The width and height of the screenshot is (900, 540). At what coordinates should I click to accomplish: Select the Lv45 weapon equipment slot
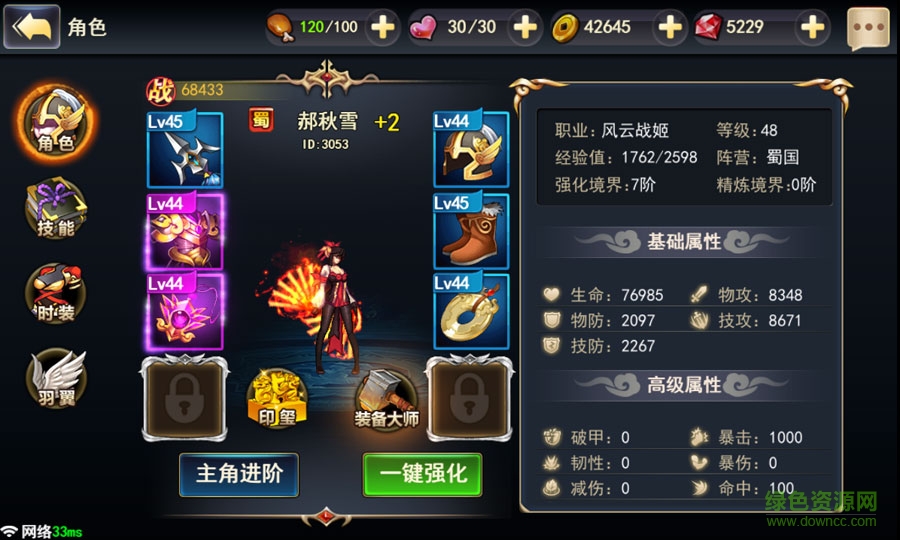[185, 149]
